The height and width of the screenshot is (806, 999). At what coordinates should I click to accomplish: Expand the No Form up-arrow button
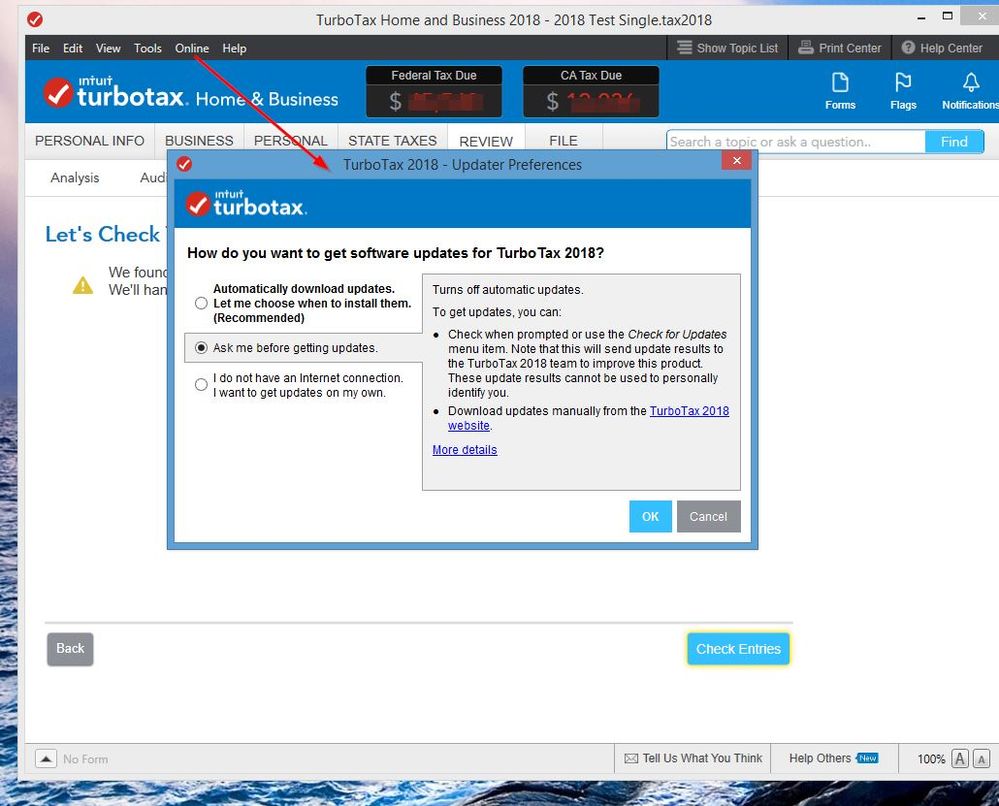point(46,759)
